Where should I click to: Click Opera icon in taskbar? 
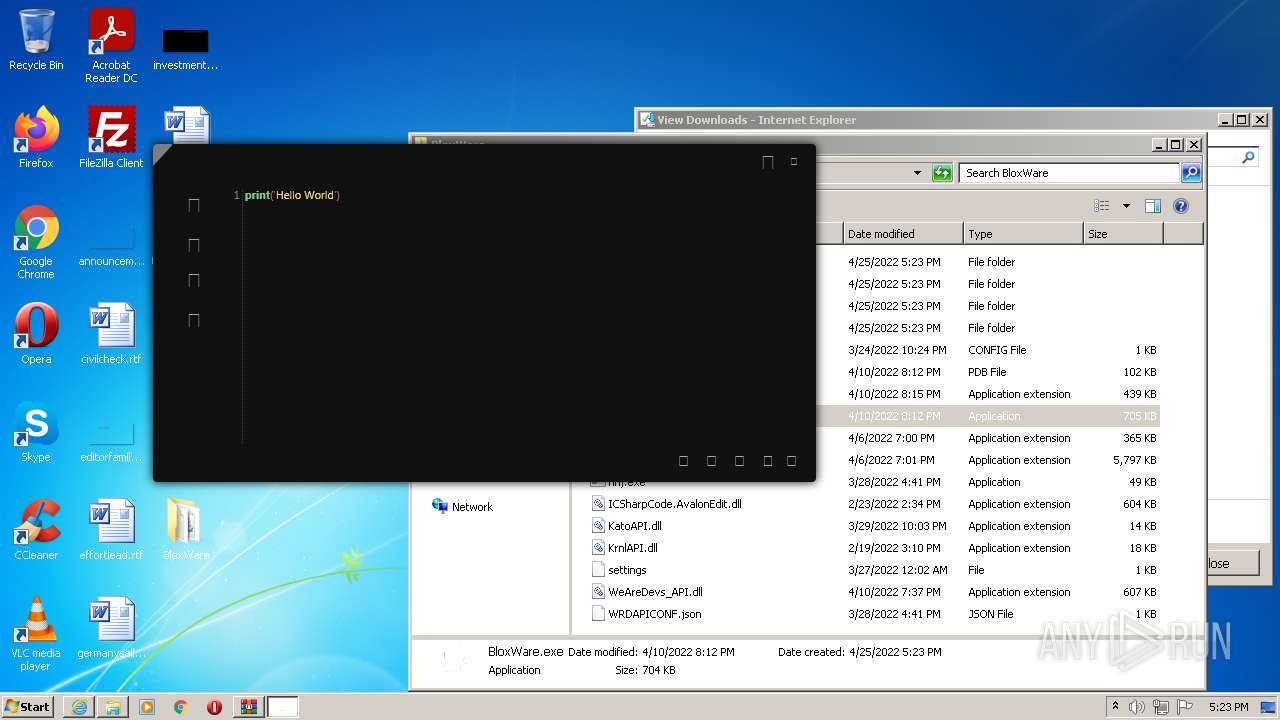coord(214,707)
